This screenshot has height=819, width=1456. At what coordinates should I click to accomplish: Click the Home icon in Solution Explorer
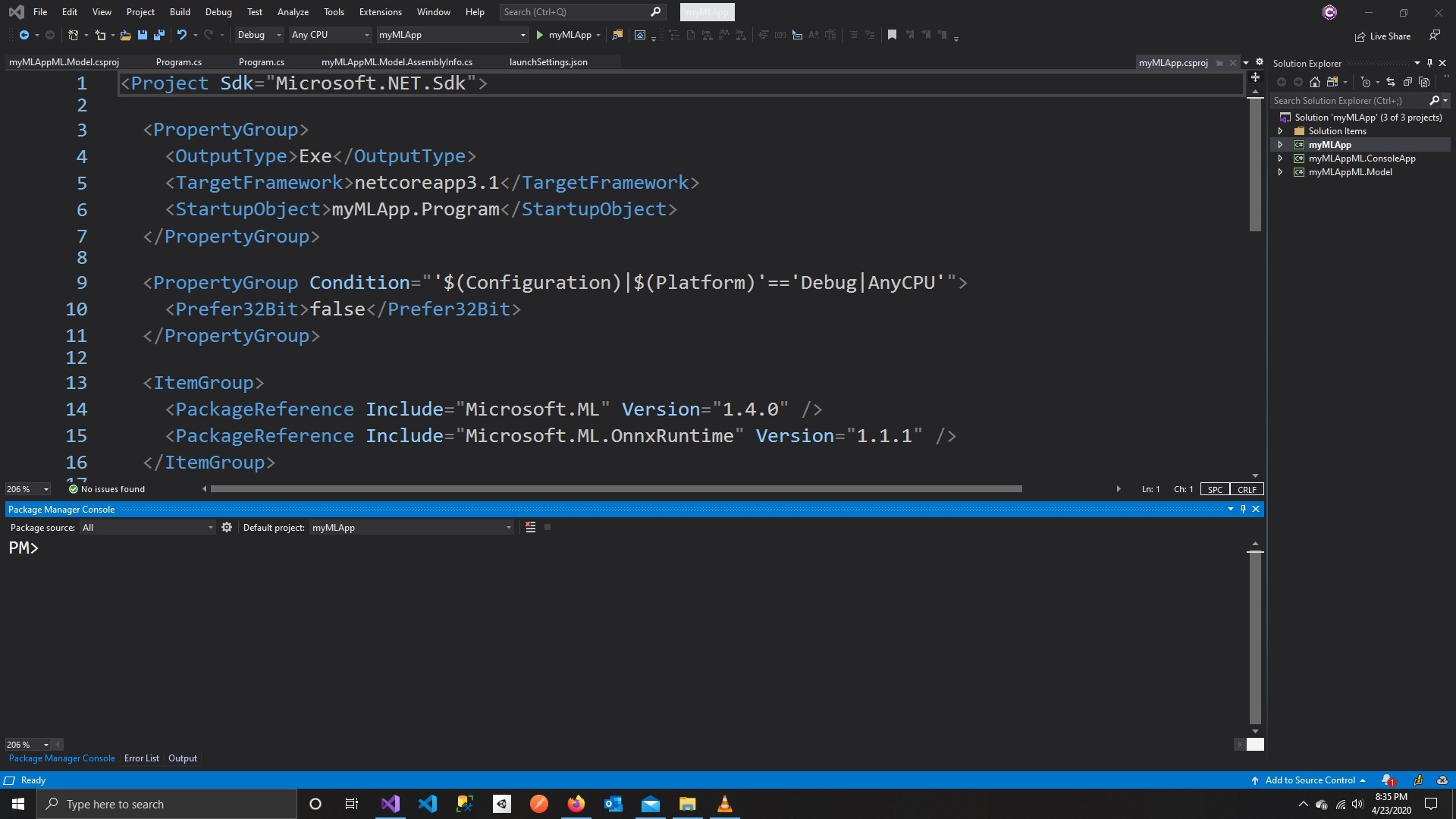1315,83
